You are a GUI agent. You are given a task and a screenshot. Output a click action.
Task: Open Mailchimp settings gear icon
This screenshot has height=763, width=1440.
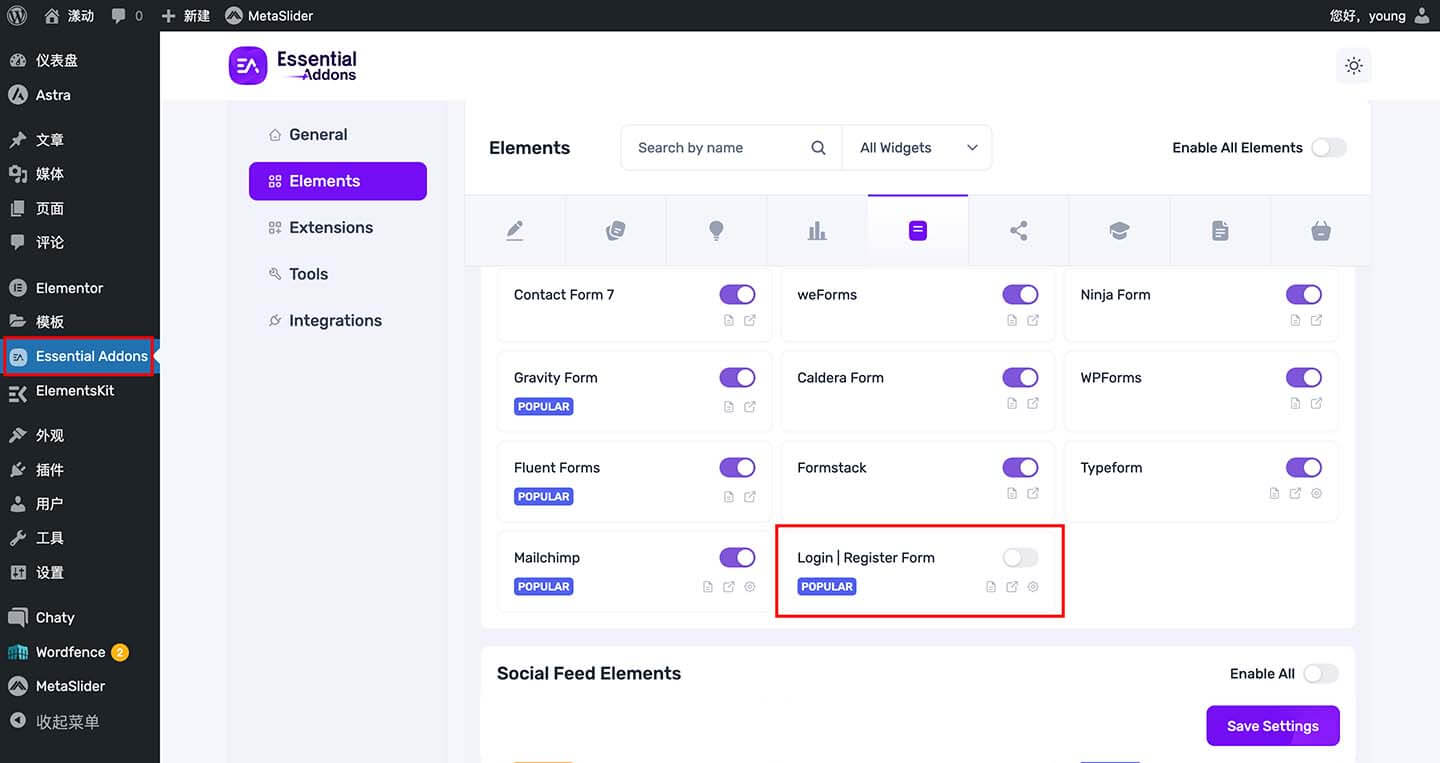[x=750, y=586]
